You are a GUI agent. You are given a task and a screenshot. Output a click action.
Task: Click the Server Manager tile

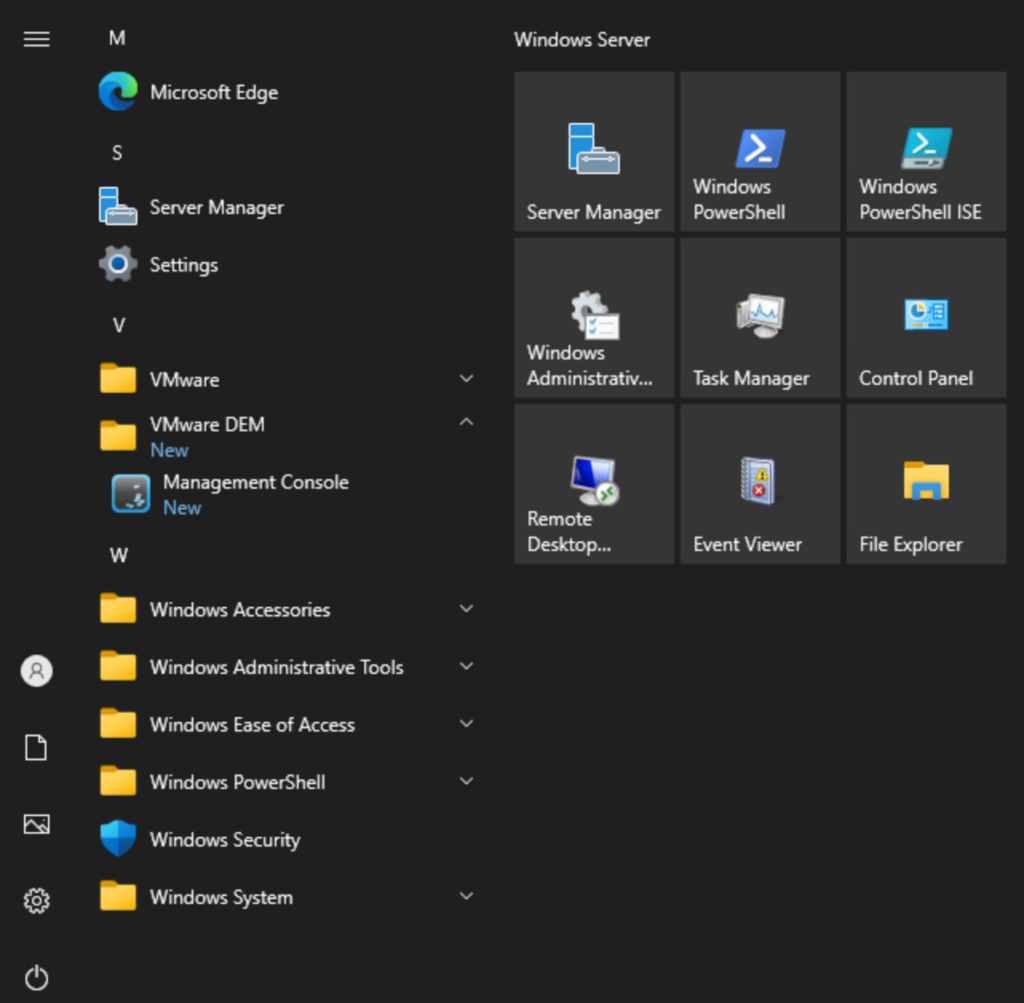click(594, 152)
